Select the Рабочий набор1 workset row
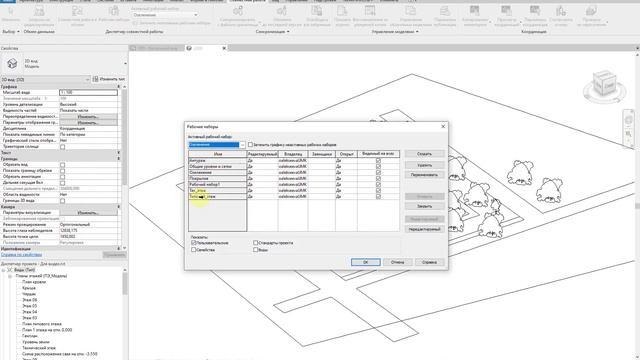 (x=294, y=184)
